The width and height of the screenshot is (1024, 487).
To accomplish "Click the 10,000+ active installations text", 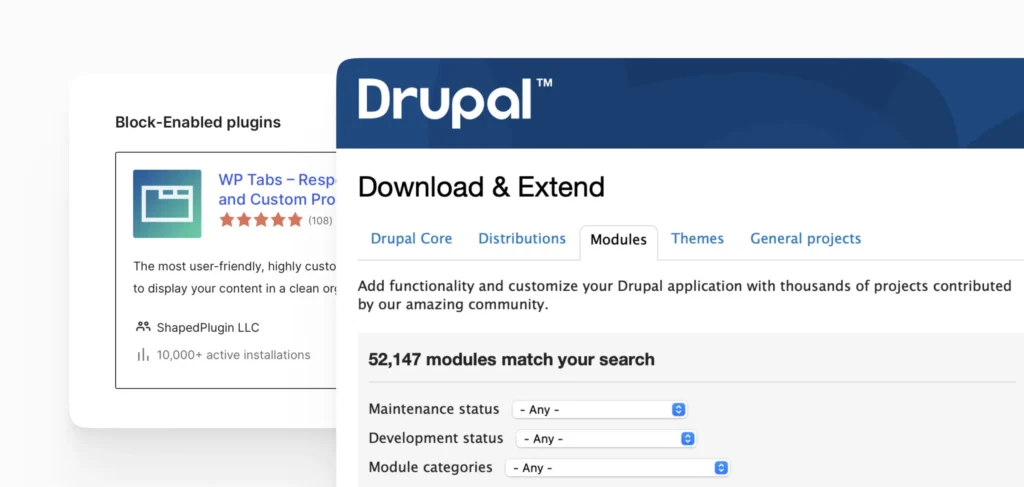I will tap(233, 355).
